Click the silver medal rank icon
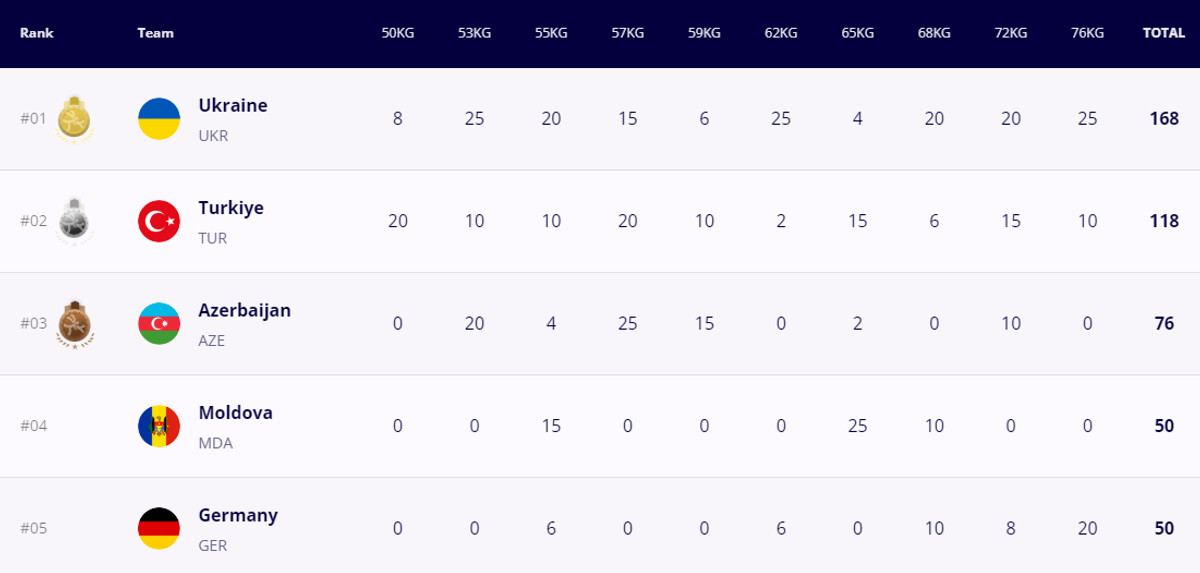The image size is (1200, 573). pyautogui.click(x=74, y=221)
